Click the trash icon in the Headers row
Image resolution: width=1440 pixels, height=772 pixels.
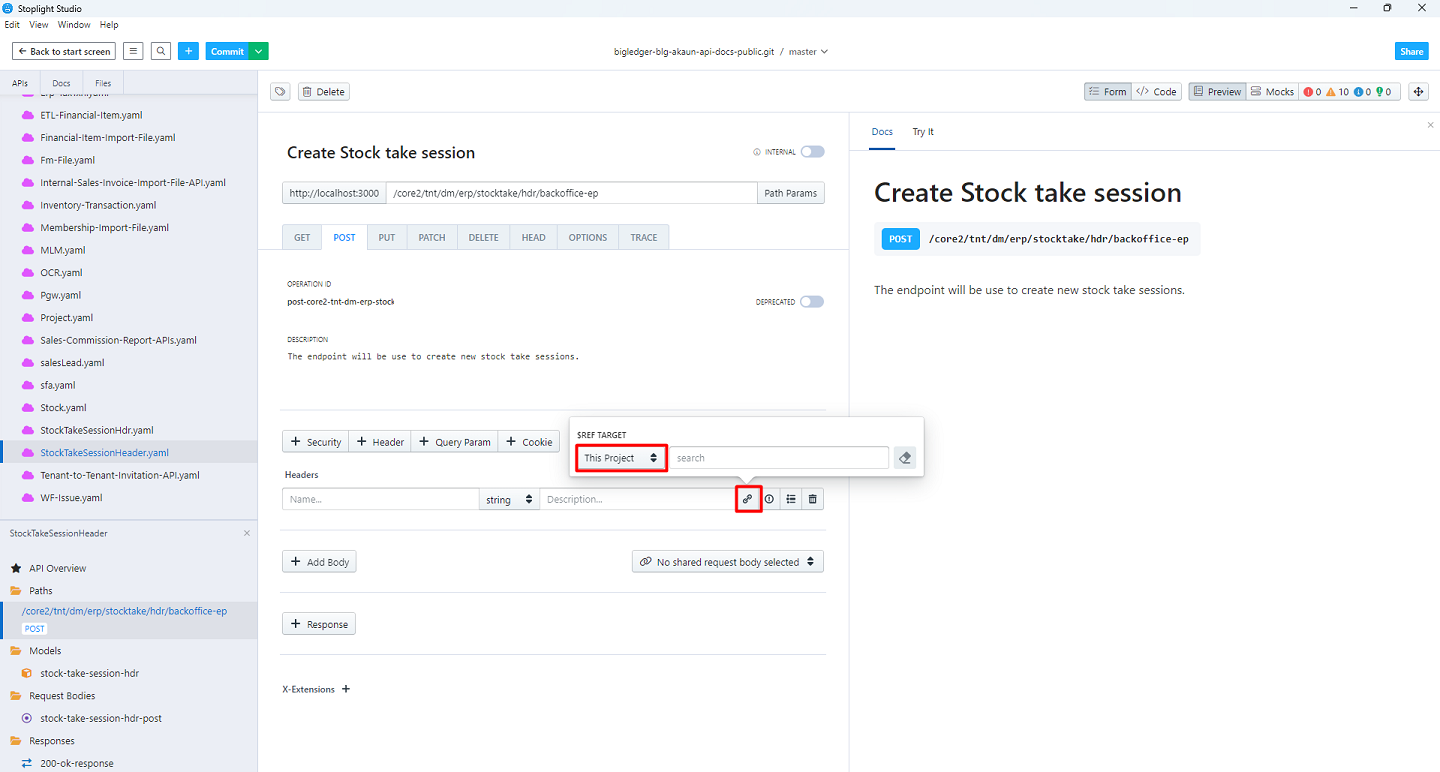coord(813,499)
